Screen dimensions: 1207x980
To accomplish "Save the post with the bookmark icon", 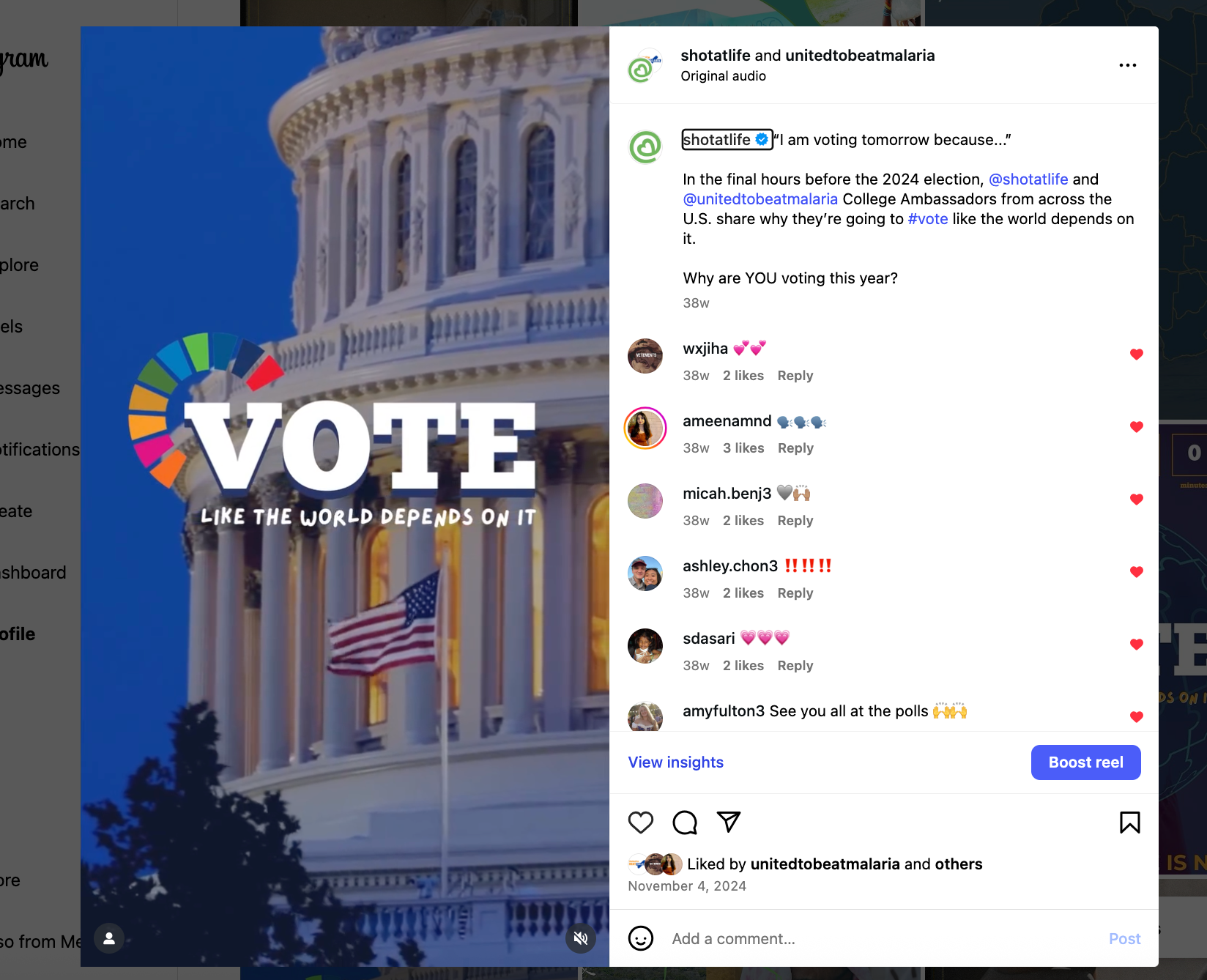I will [x=1129, y=823].
